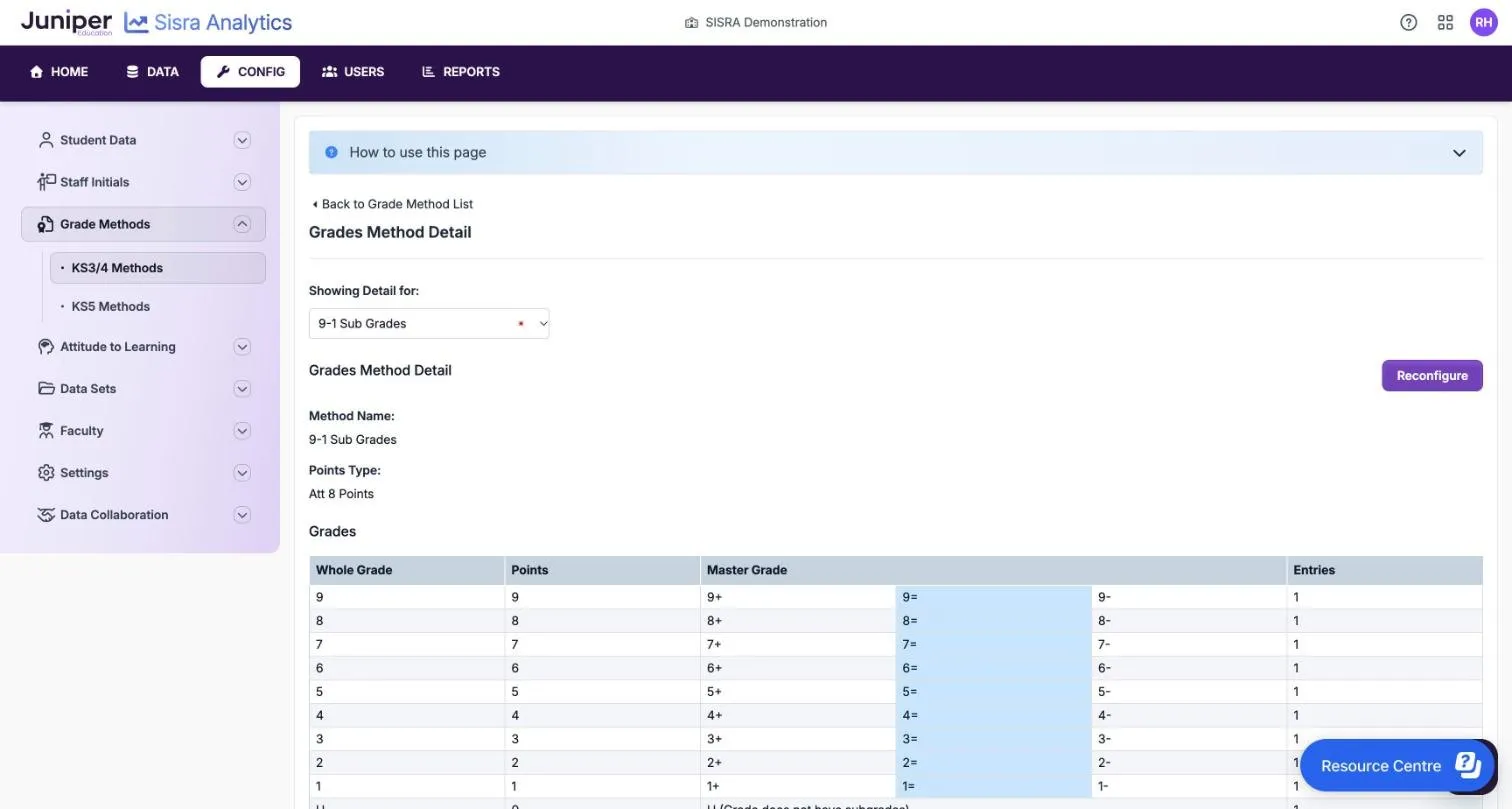This screenshot has height=809, width=1512.
Task: Expand the Data Sets section chevron
Action: 242,389
